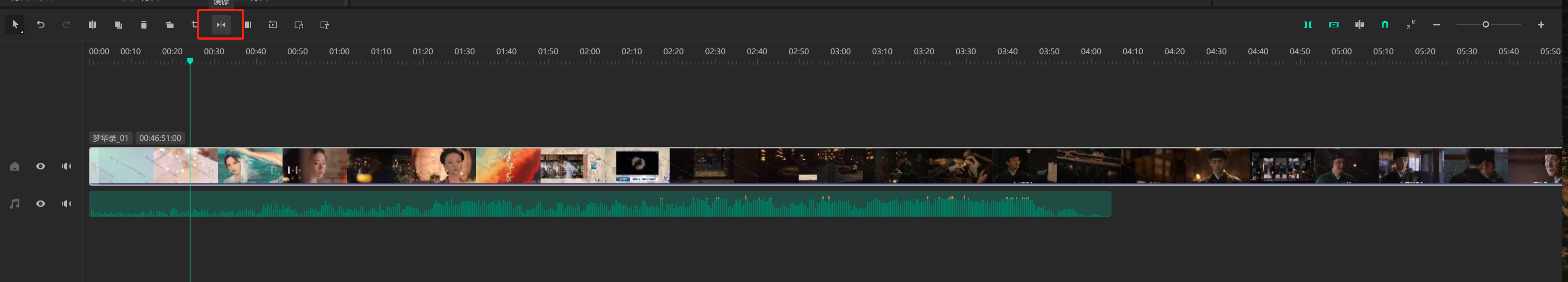The height and width of the screenshot is (282, 1568).
Task: Split the clip at the playhead
Action: 92,25
